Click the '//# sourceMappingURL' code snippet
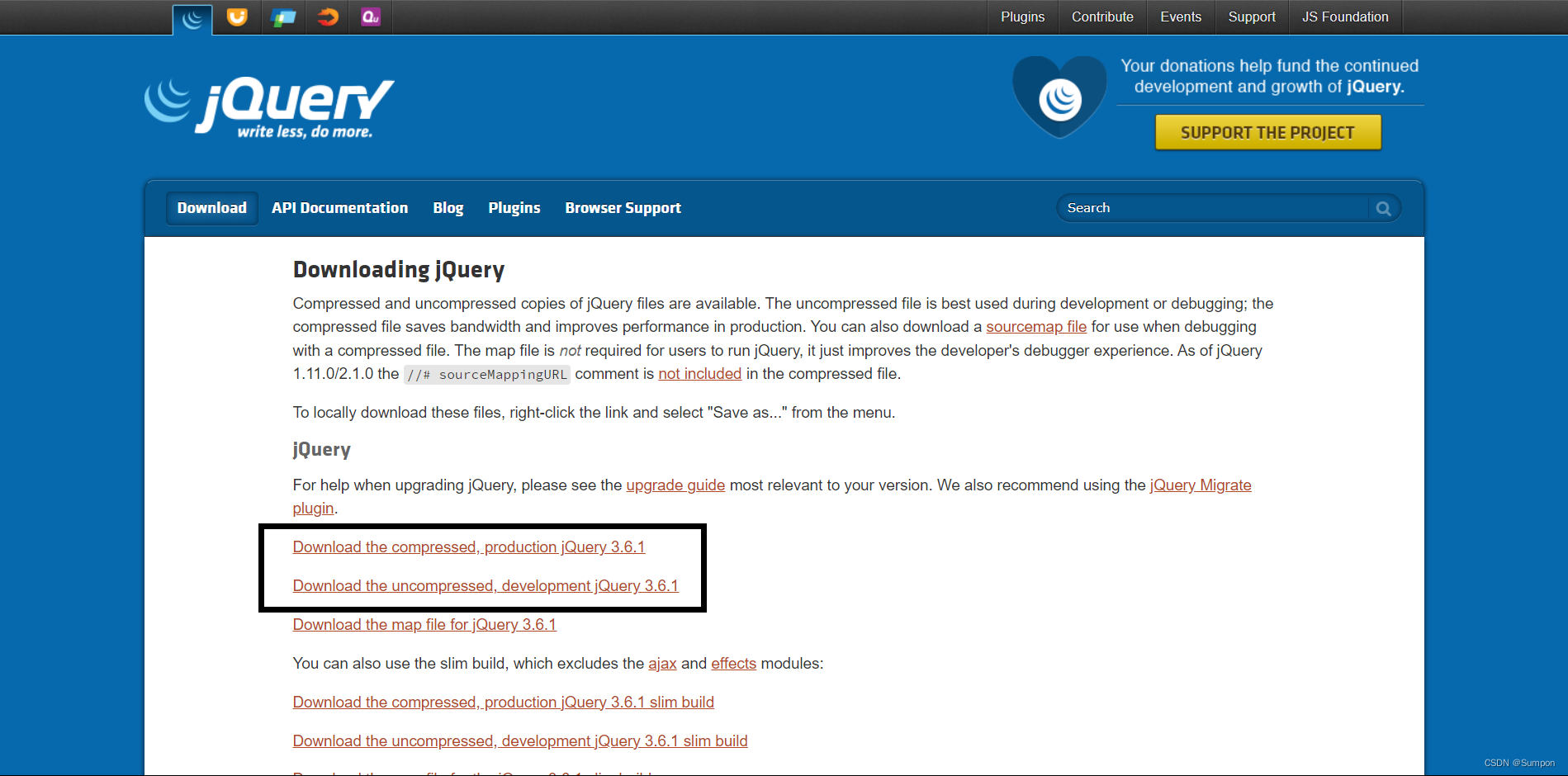This screenshot has width=1568, height=776. click(487, 375)
